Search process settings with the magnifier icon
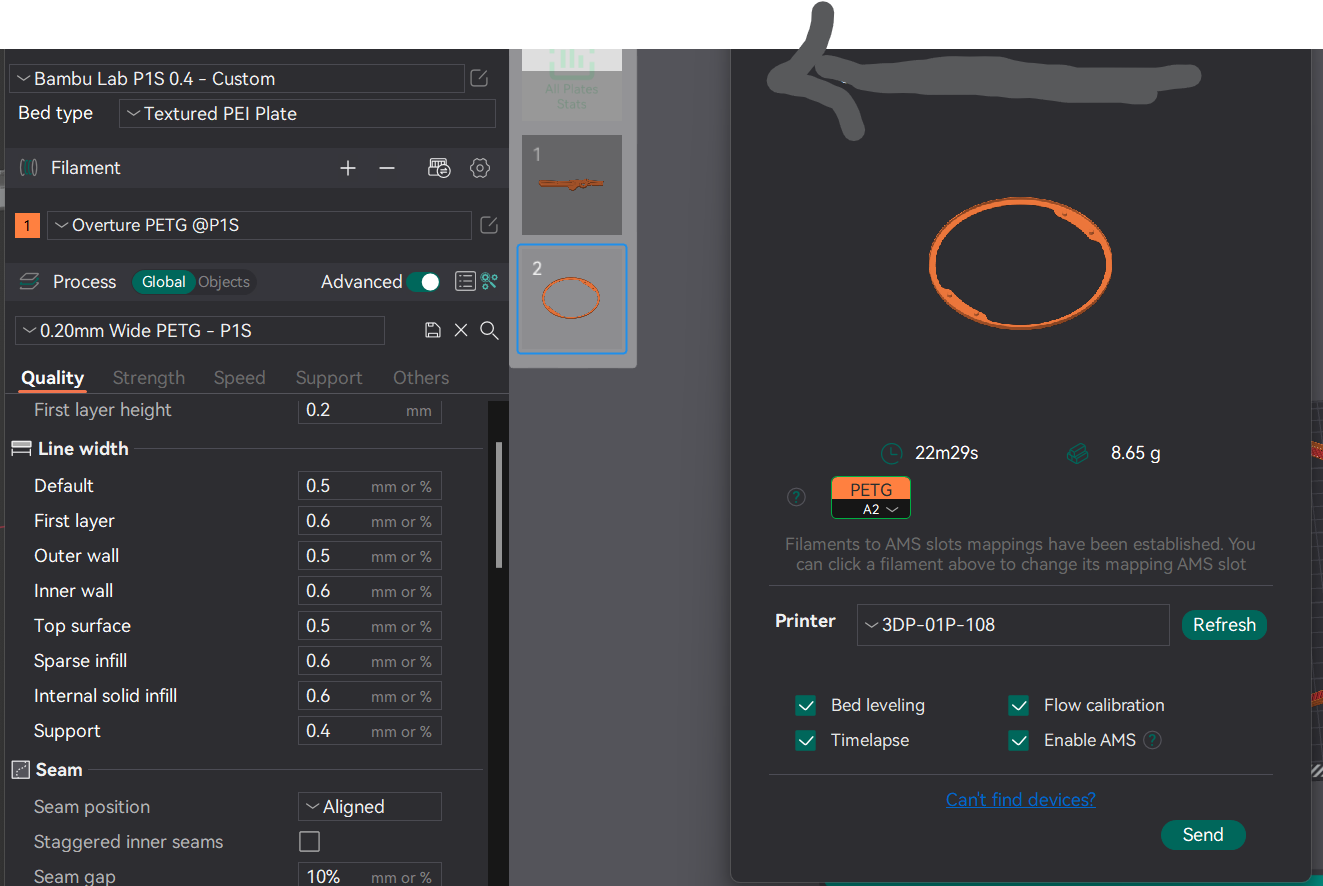 [489, 330]
